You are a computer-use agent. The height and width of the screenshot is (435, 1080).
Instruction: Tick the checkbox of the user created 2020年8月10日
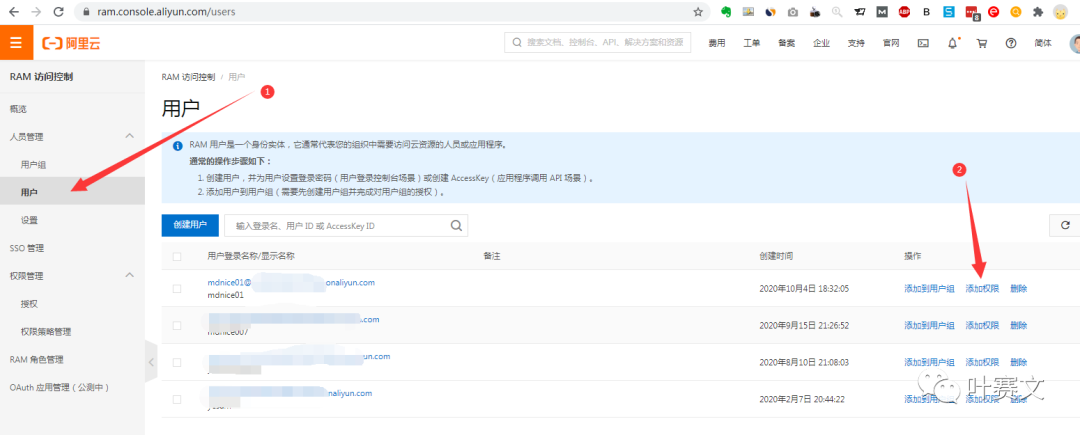177,362
